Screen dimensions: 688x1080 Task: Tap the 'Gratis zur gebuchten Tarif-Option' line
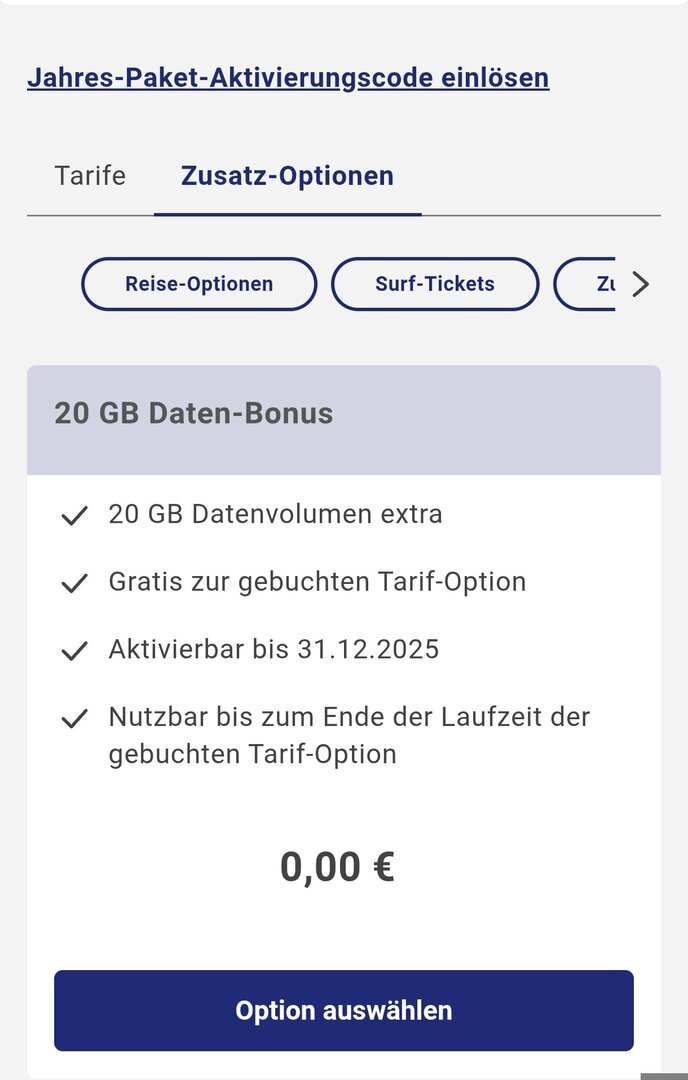(317, 582)
